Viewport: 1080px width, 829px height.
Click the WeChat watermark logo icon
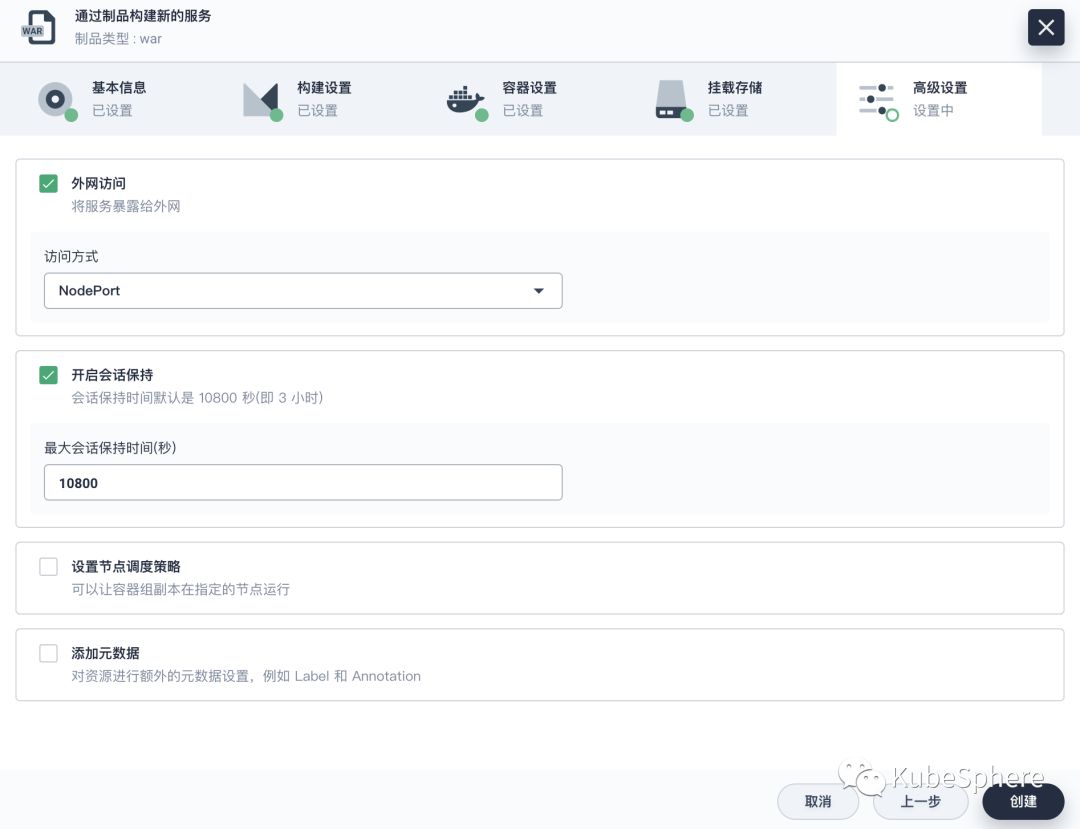862,777
